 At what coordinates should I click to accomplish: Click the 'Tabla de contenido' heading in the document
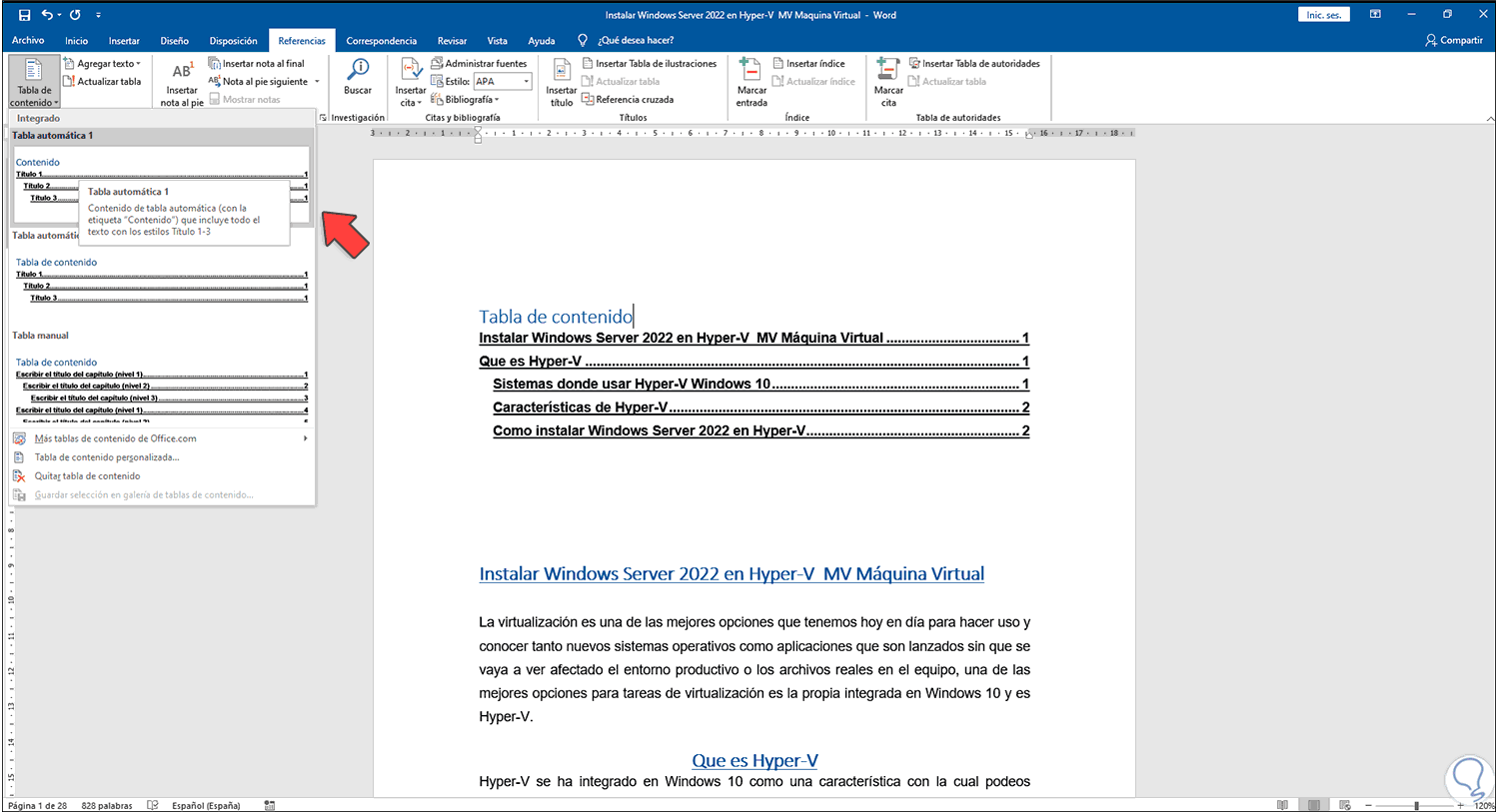[556, 317]
